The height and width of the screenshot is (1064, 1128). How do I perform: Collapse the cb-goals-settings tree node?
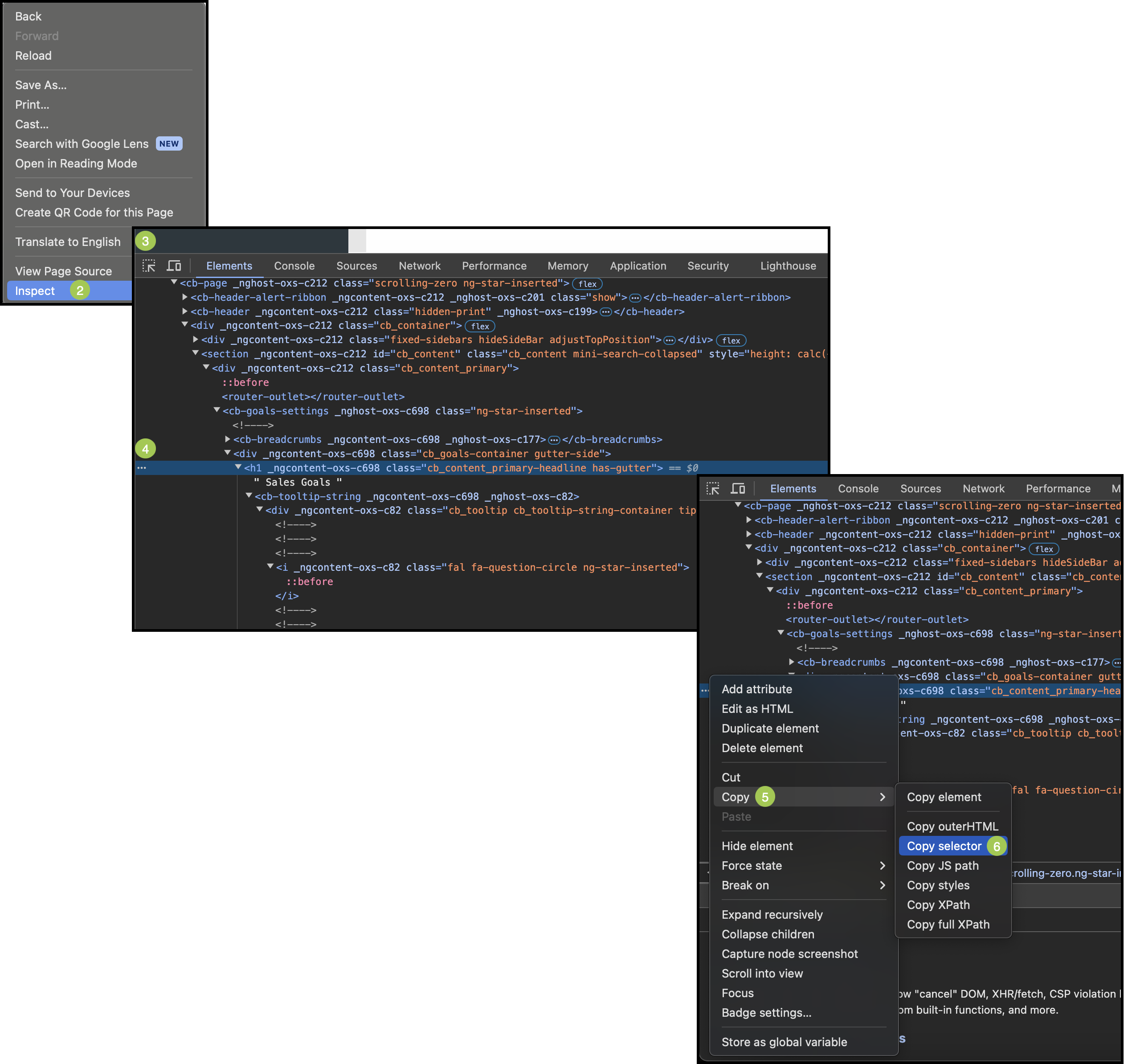point(217,410)
